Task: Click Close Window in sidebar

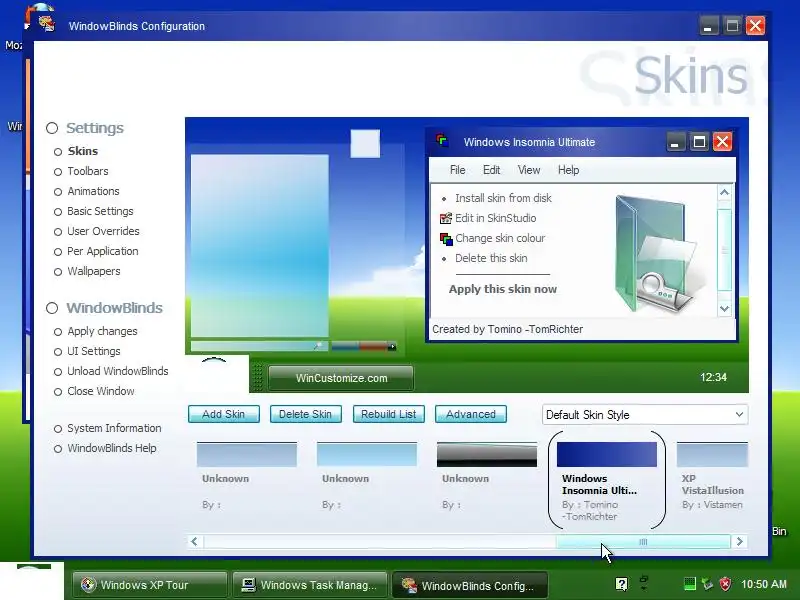Action: click(x=101, y=391)
